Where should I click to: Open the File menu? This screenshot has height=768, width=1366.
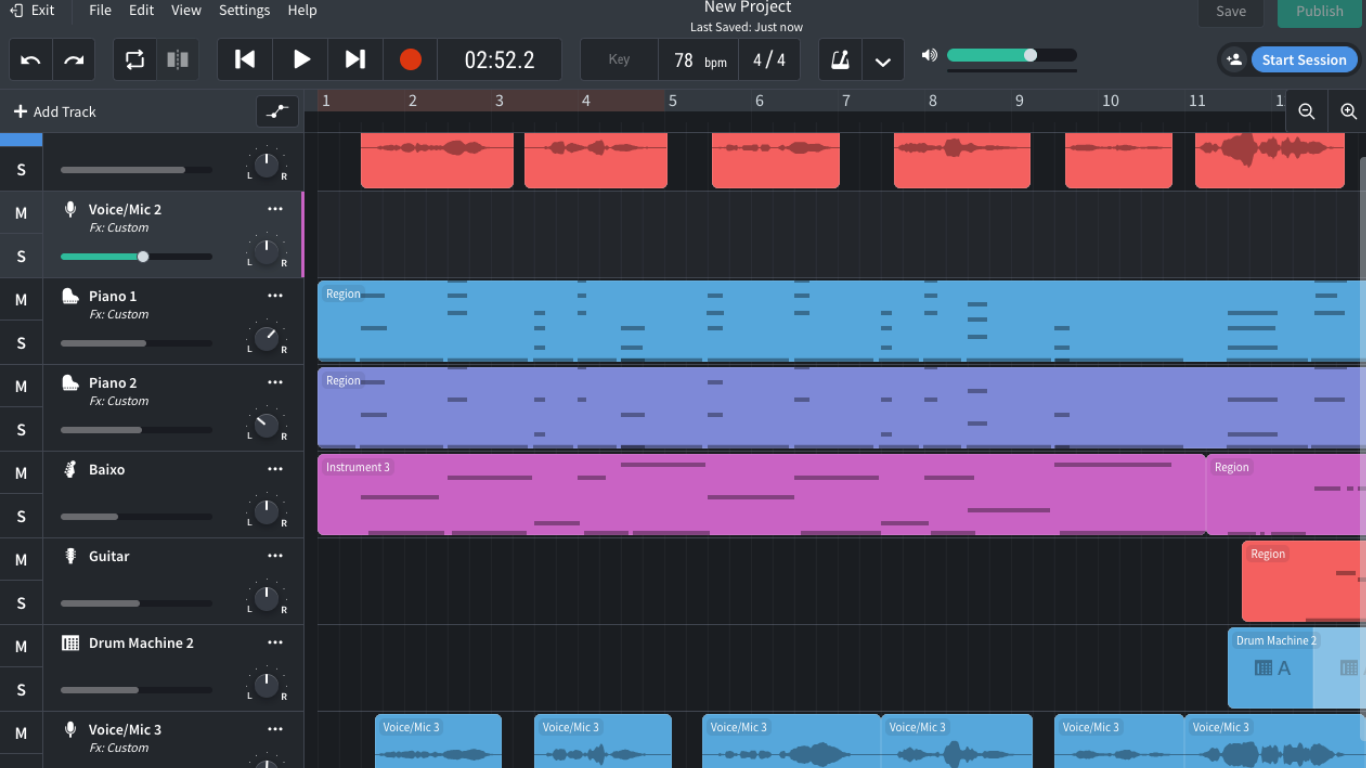coord(100,10)
